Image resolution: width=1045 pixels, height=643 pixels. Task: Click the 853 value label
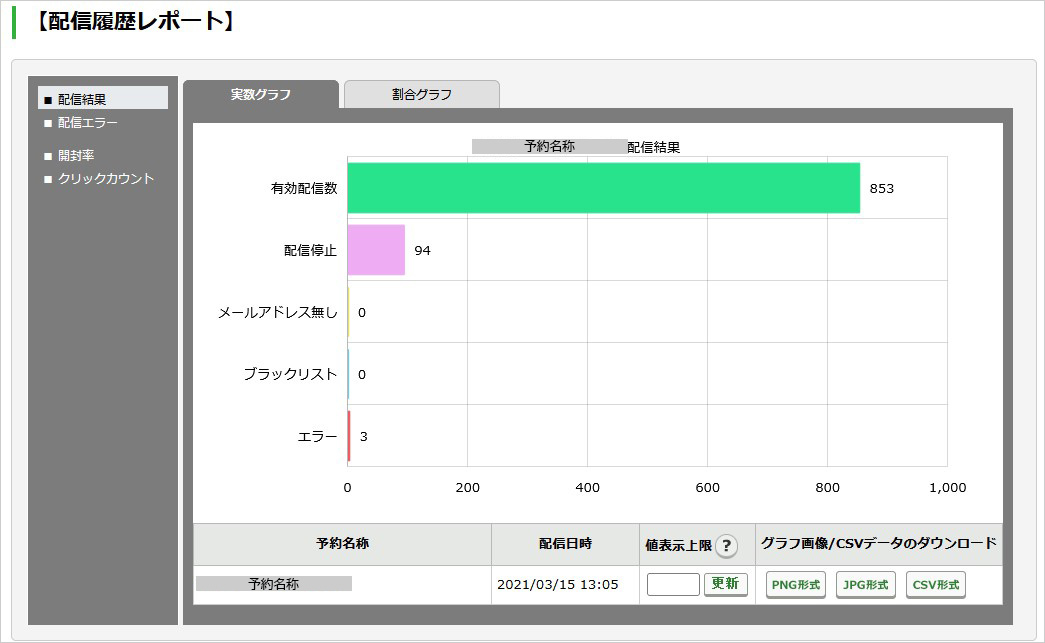click(881, 189)
